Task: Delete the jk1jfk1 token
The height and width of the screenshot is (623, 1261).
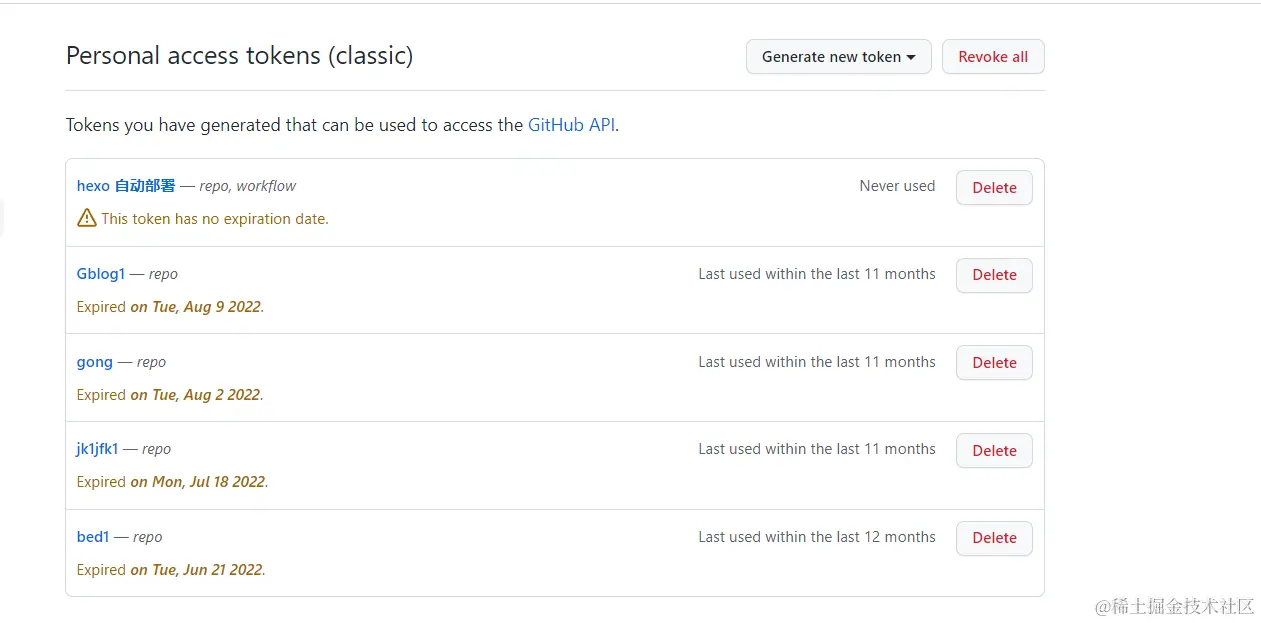Action: [x=994, y=451]
